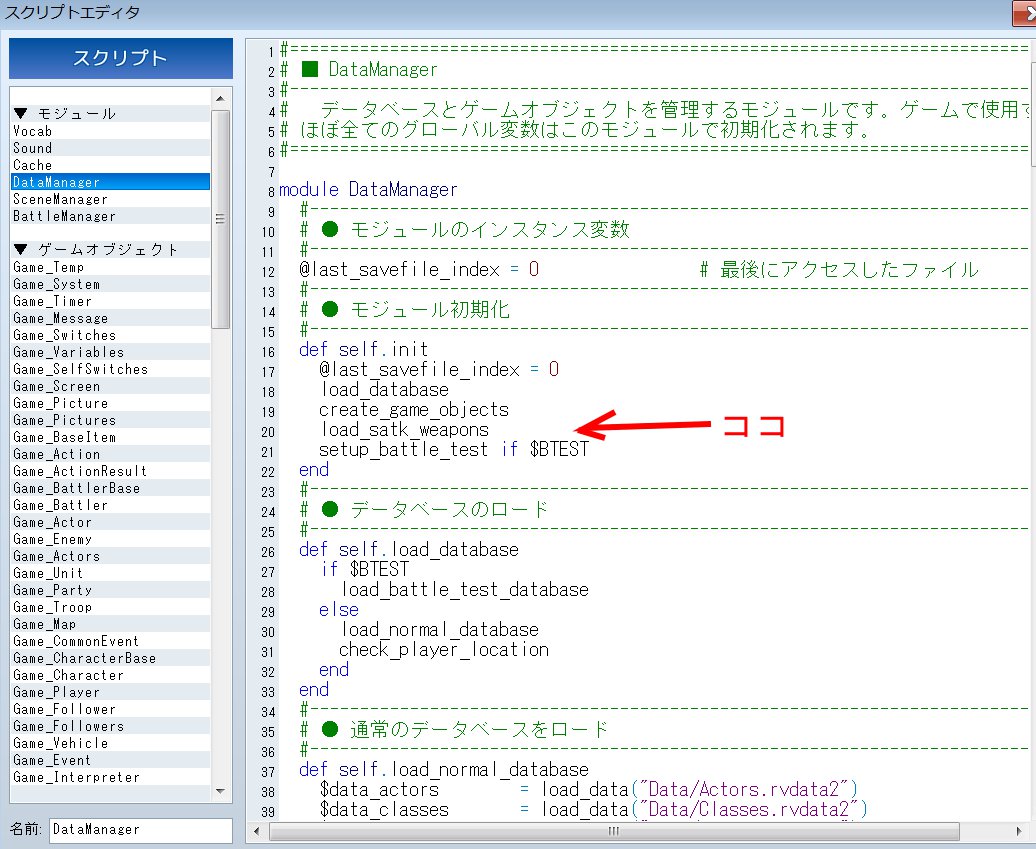The image size is (1036, 849).
Task: Select the Game_Map script
Action: [x=44, y=624]
